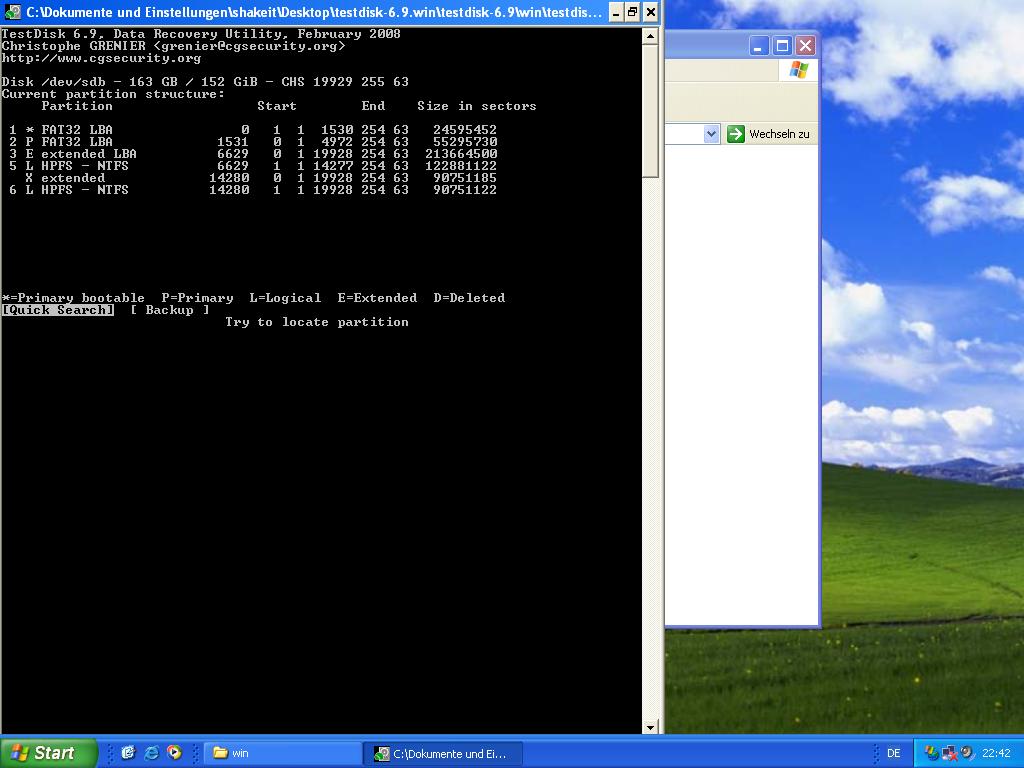Click the console vertical scrollbar thumb

(x=650, y=111)
